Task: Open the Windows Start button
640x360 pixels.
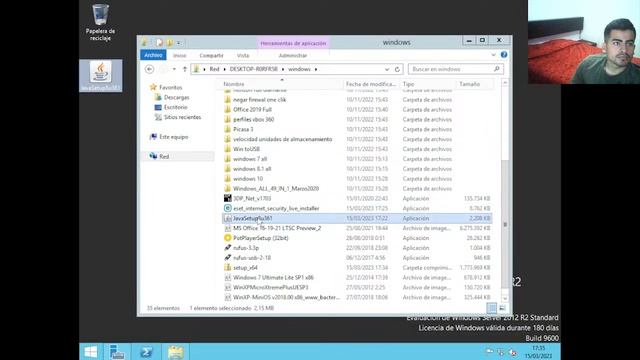Action: 91,352
